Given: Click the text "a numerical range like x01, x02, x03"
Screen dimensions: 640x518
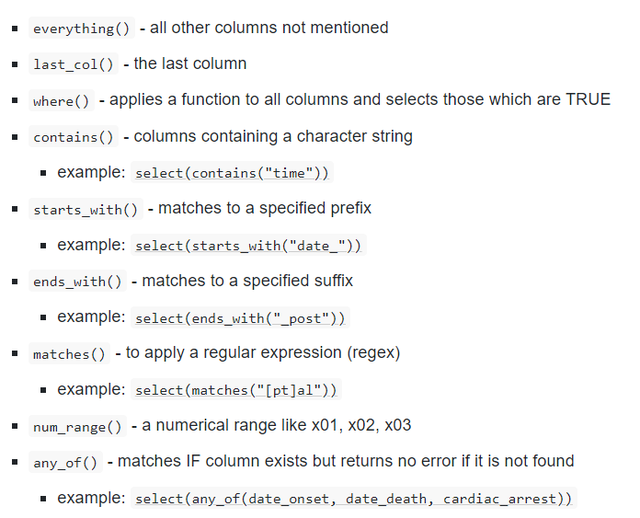Looking at the screenshot, I should pyautogui.click(x=277, y=426).
